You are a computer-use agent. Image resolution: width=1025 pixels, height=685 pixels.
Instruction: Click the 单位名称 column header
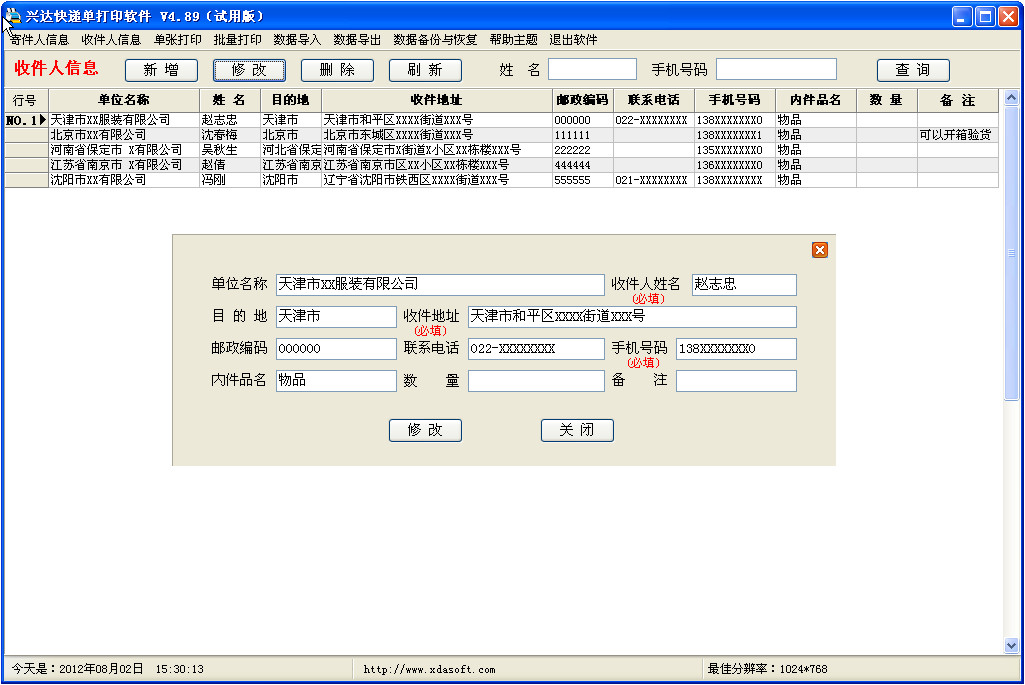(x=124, y=101)
